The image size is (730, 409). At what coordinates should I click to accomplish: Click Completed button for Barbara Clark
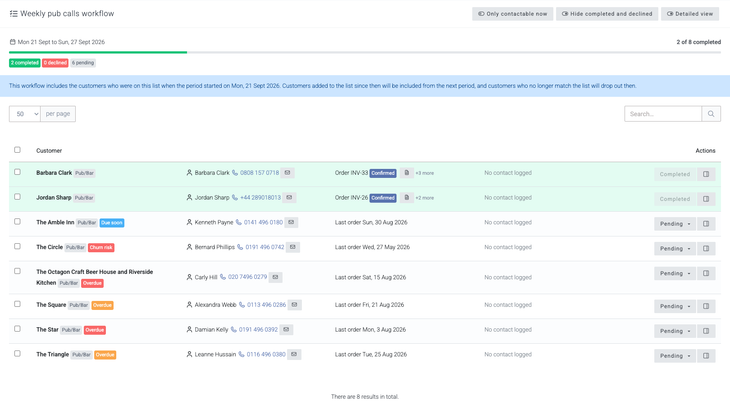tap(675, 174)
